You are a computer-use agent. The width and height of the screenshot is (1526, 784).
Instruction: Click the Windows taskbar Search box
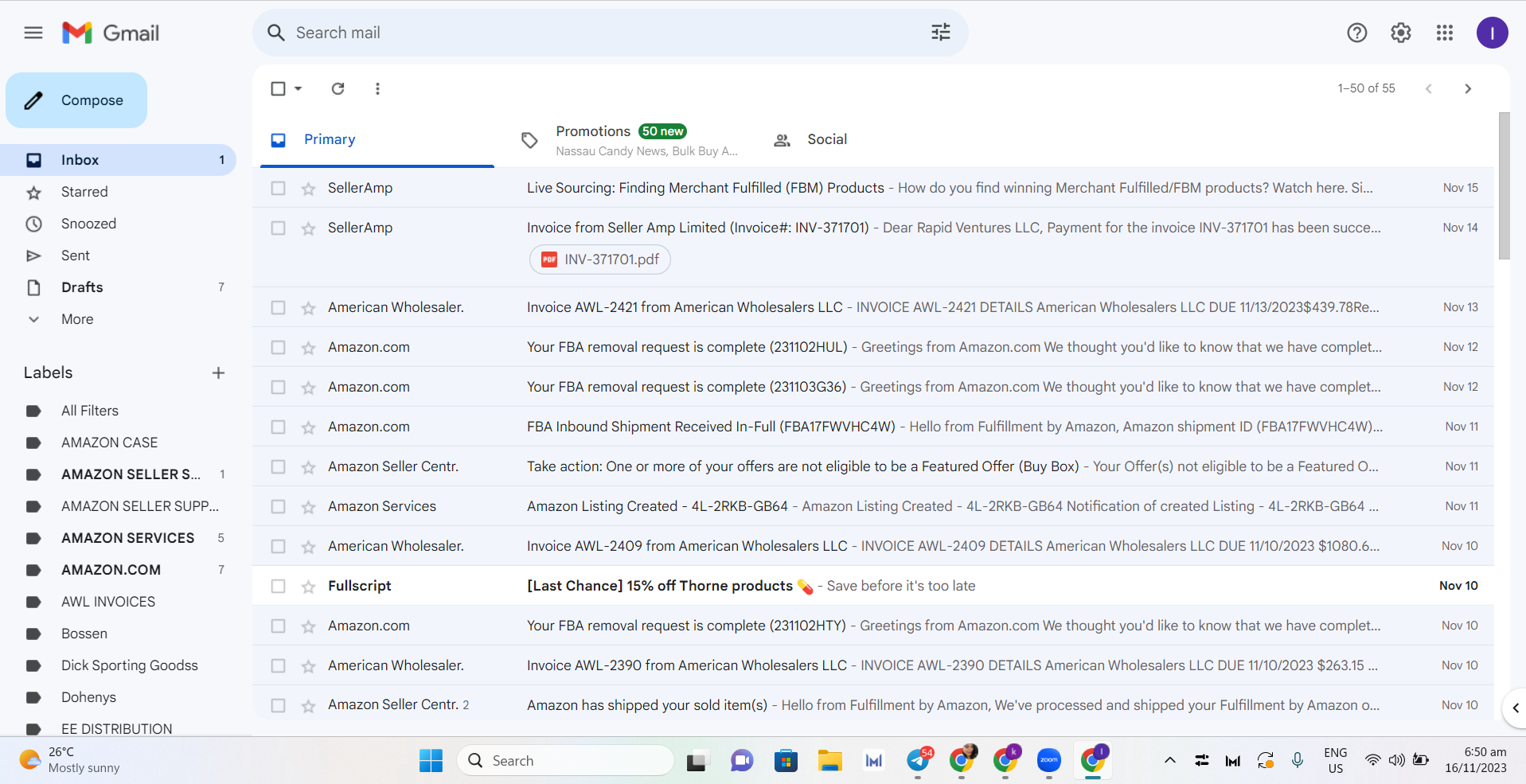pyautogui.click(x=565, y=761)
